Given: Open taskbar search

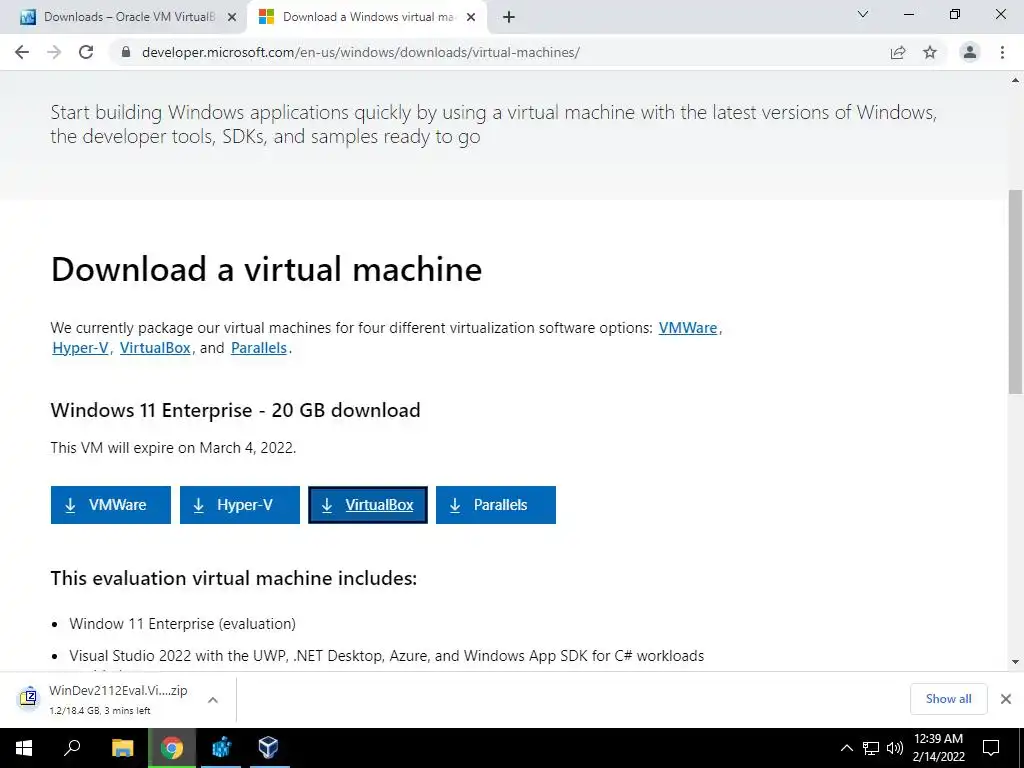Looking at the screenshot, I should tap(72, 748).
